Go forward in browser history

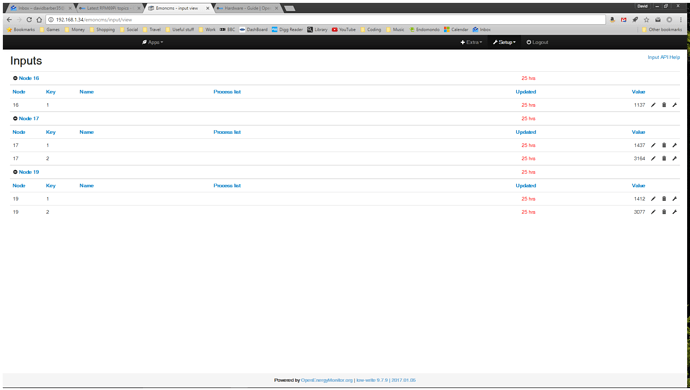(19, 20)
